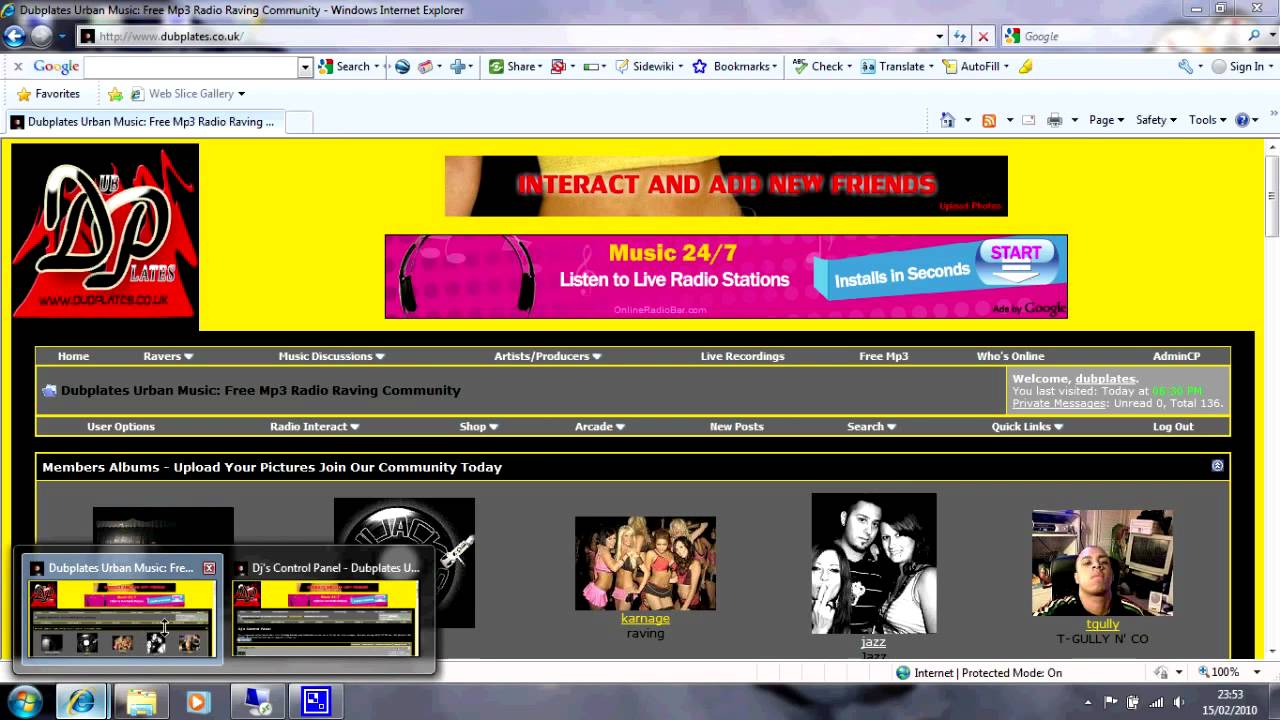Viewport: 1280px width, 720px height.
Task: Click the Refresh page icon
Action: [960, 36]
